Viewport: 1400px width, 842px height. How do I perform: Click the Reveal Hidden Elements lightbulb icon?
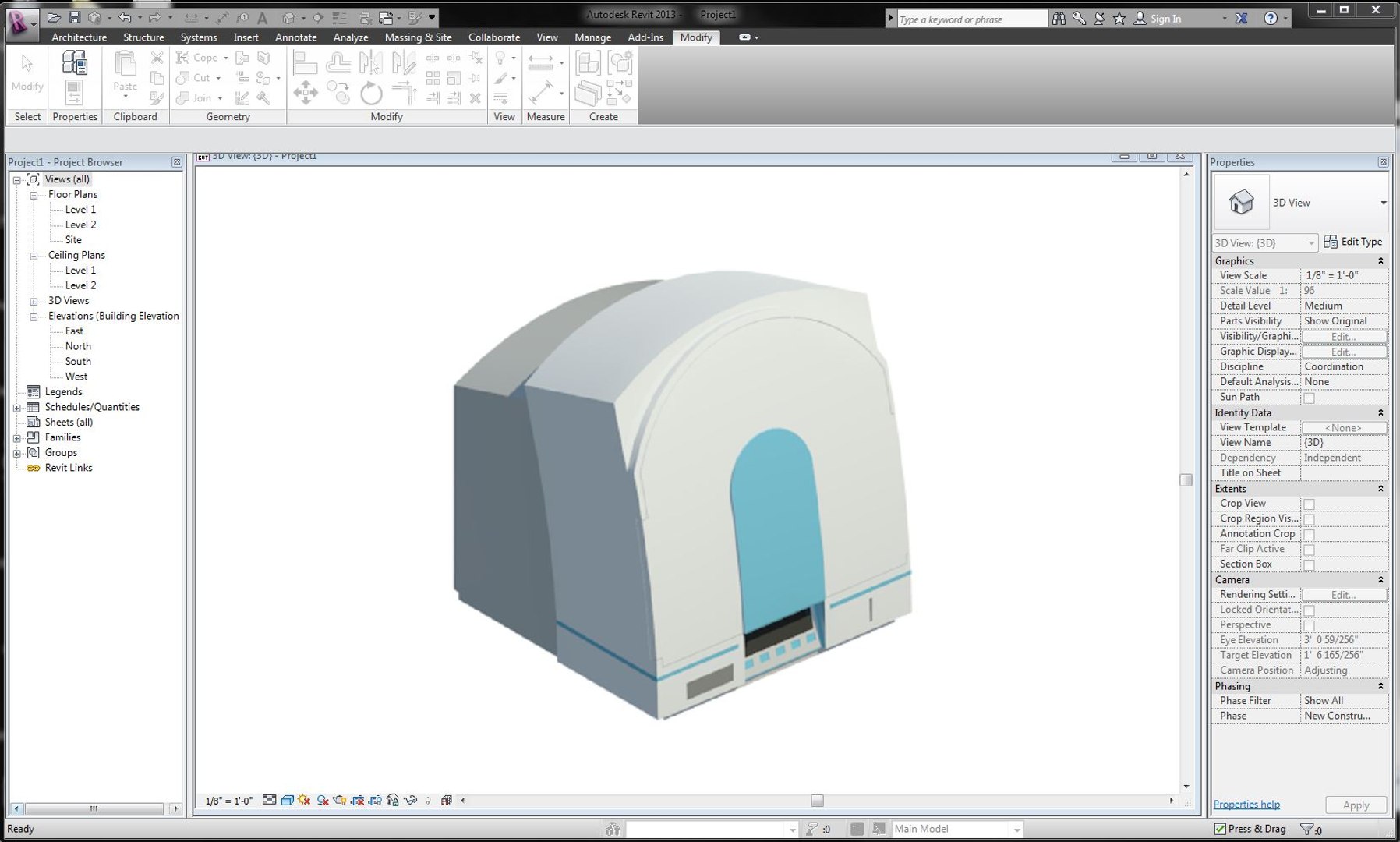pos(428,801)
